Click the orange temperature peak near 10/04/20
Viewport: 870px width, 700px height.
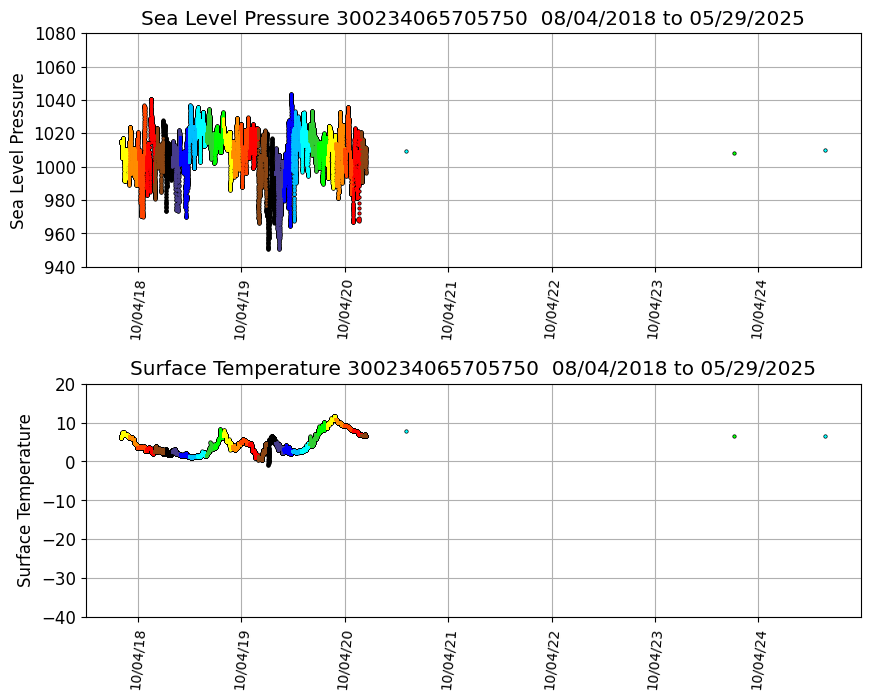pos(335,417)
